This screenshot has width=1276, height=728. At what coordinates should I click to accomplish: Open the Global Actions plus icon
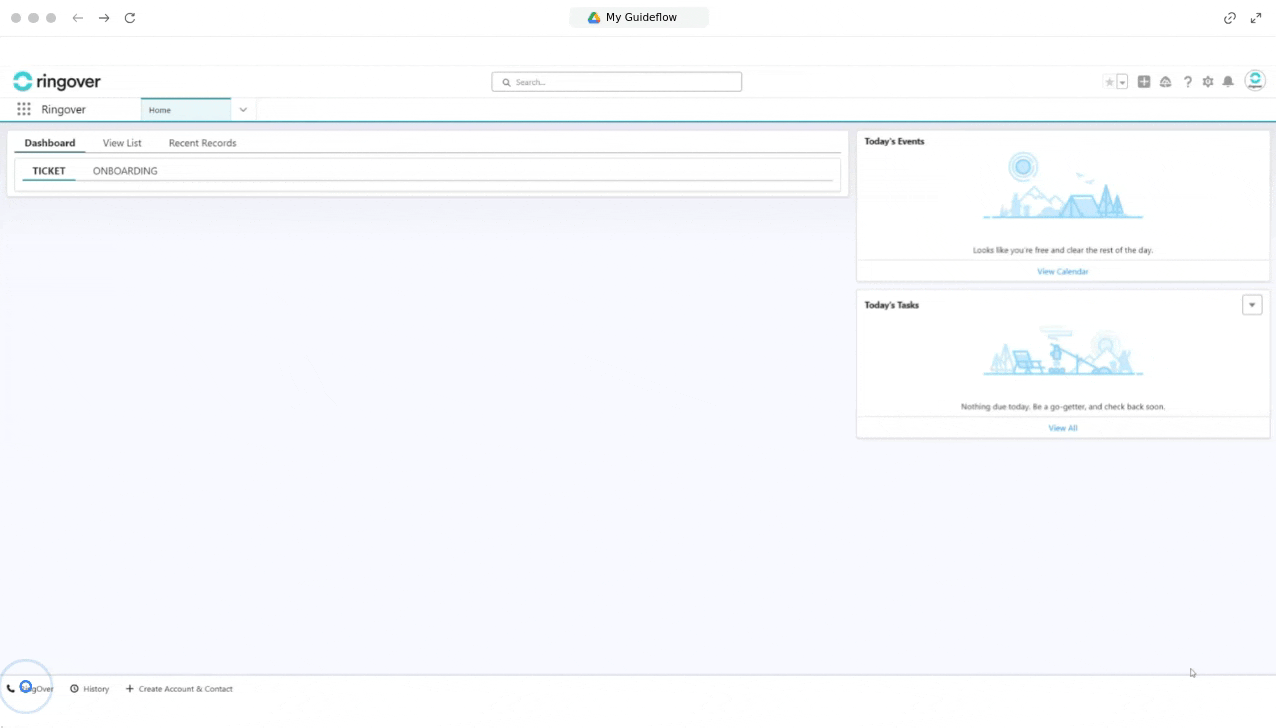click(1143, 81)
